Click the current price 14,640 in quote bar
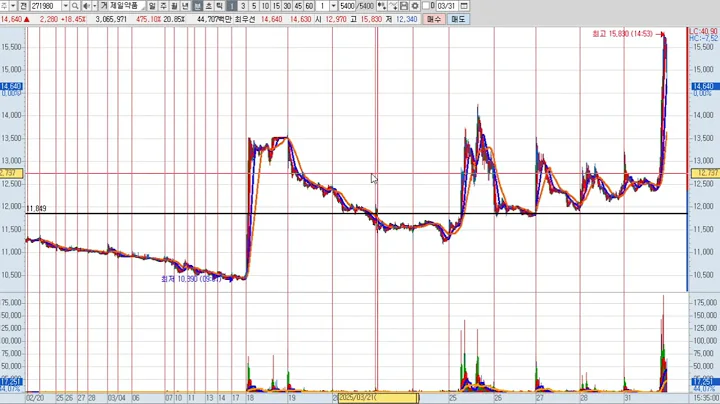 [x=11, y=19]
